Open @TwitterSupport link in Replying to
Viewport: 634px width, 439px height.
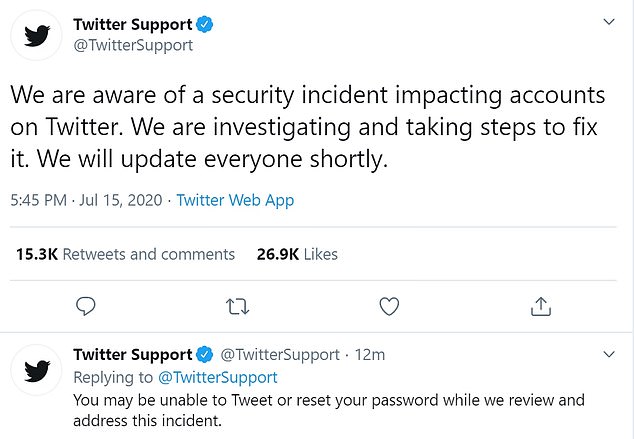[x=218, y=378]
